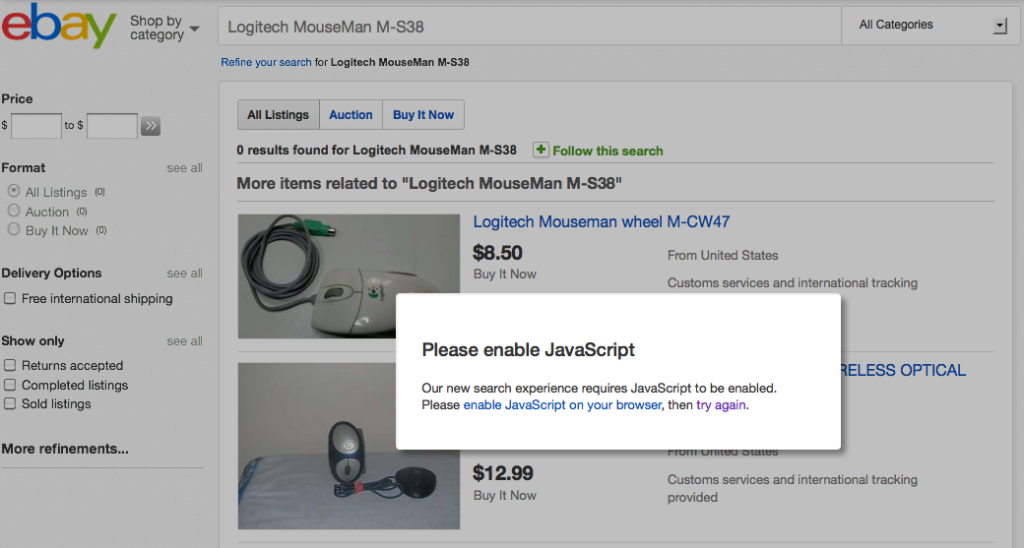The width and height of the screenshot is (1024, 548).
Task: Open the white Mouseman wheel mouse thumbnail
Action: [348, 276]
